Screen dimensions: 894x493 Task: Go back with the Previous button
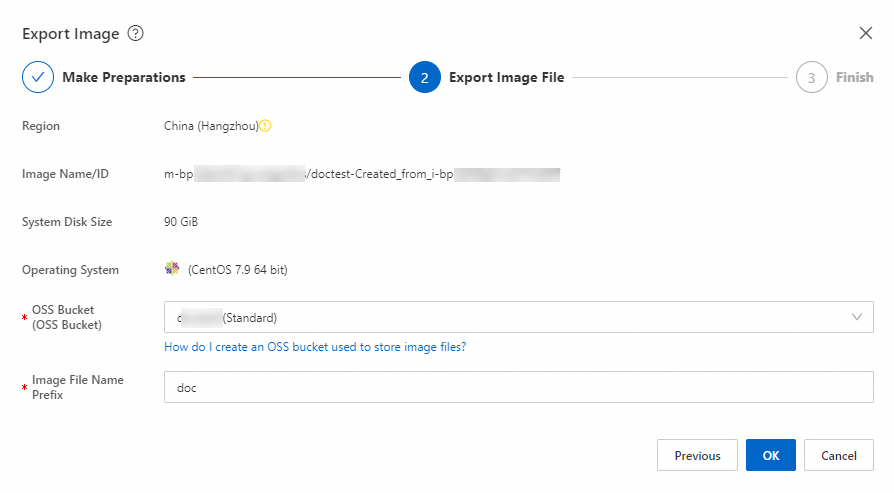point(697,455)
